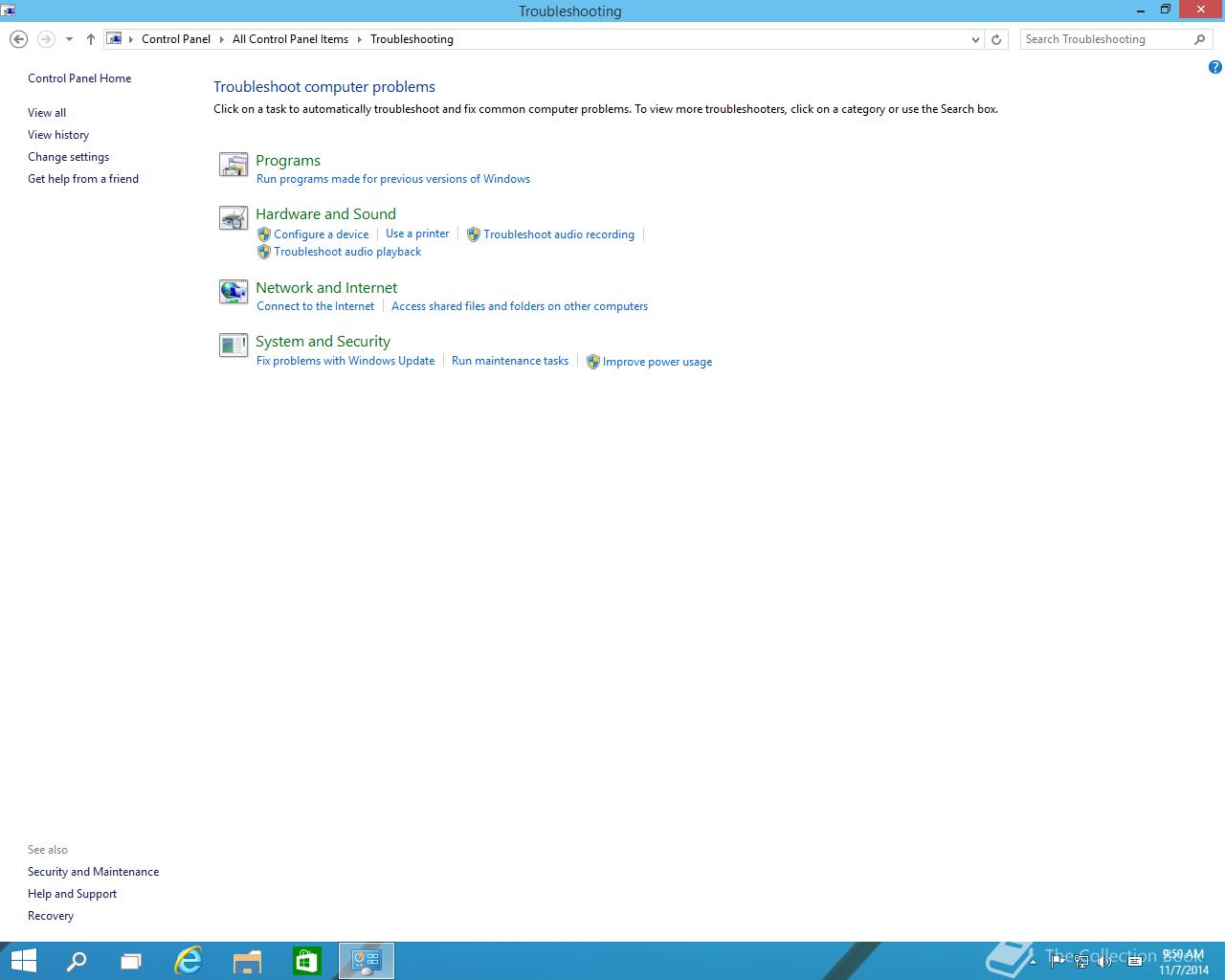Click the Hardware and Sound category icon

(234, 219)
